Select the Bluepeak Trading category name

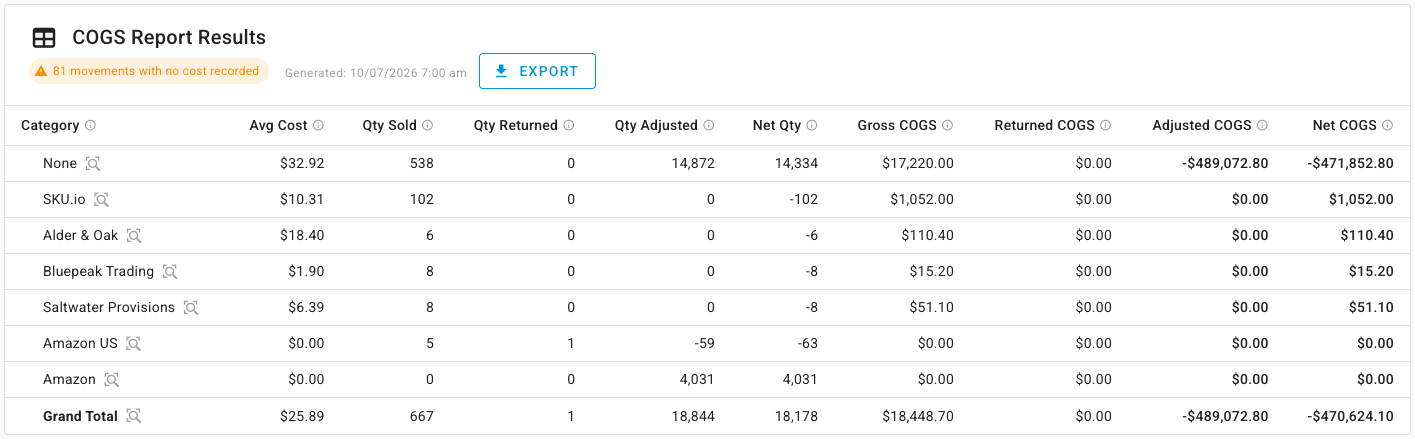(x=99, y=271)
